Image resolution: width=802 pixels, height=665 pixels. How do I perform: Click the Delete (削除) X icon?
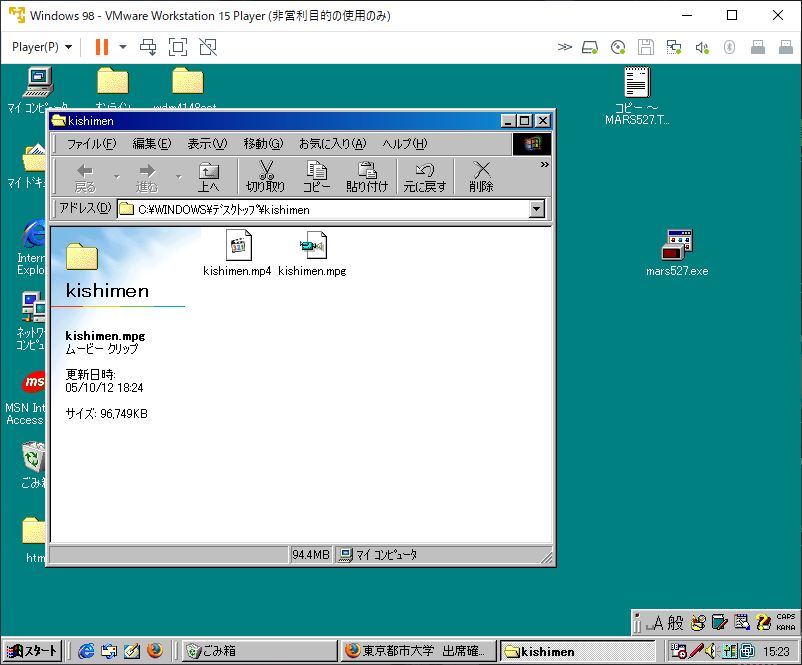481,176
